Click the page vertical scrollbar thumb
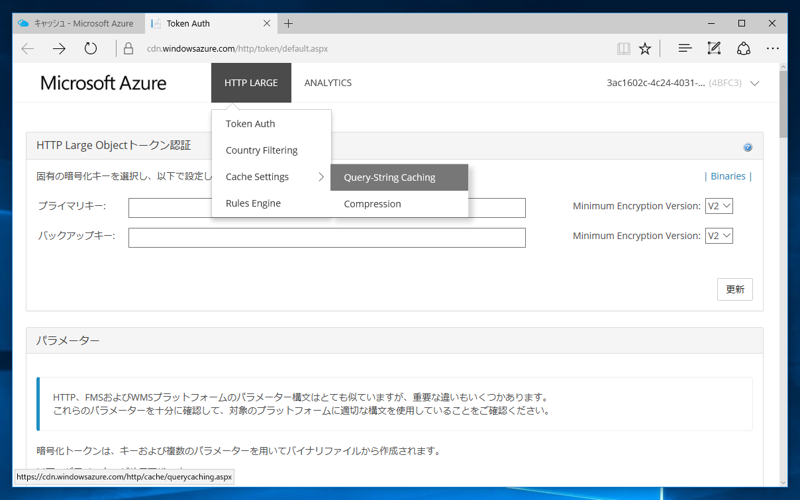This screenshot has width=800, height=500. (x=783, y=105)
